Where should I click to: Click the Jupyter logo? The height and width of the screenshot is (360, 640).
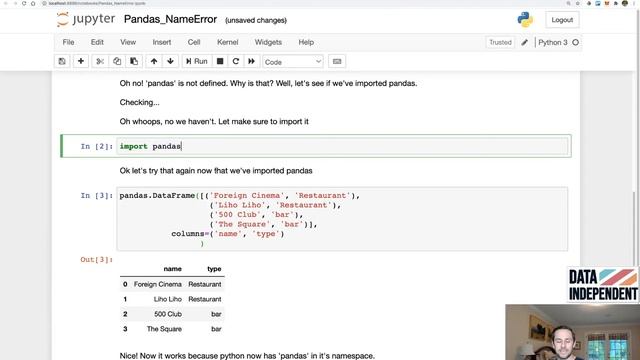click(86, 19)
